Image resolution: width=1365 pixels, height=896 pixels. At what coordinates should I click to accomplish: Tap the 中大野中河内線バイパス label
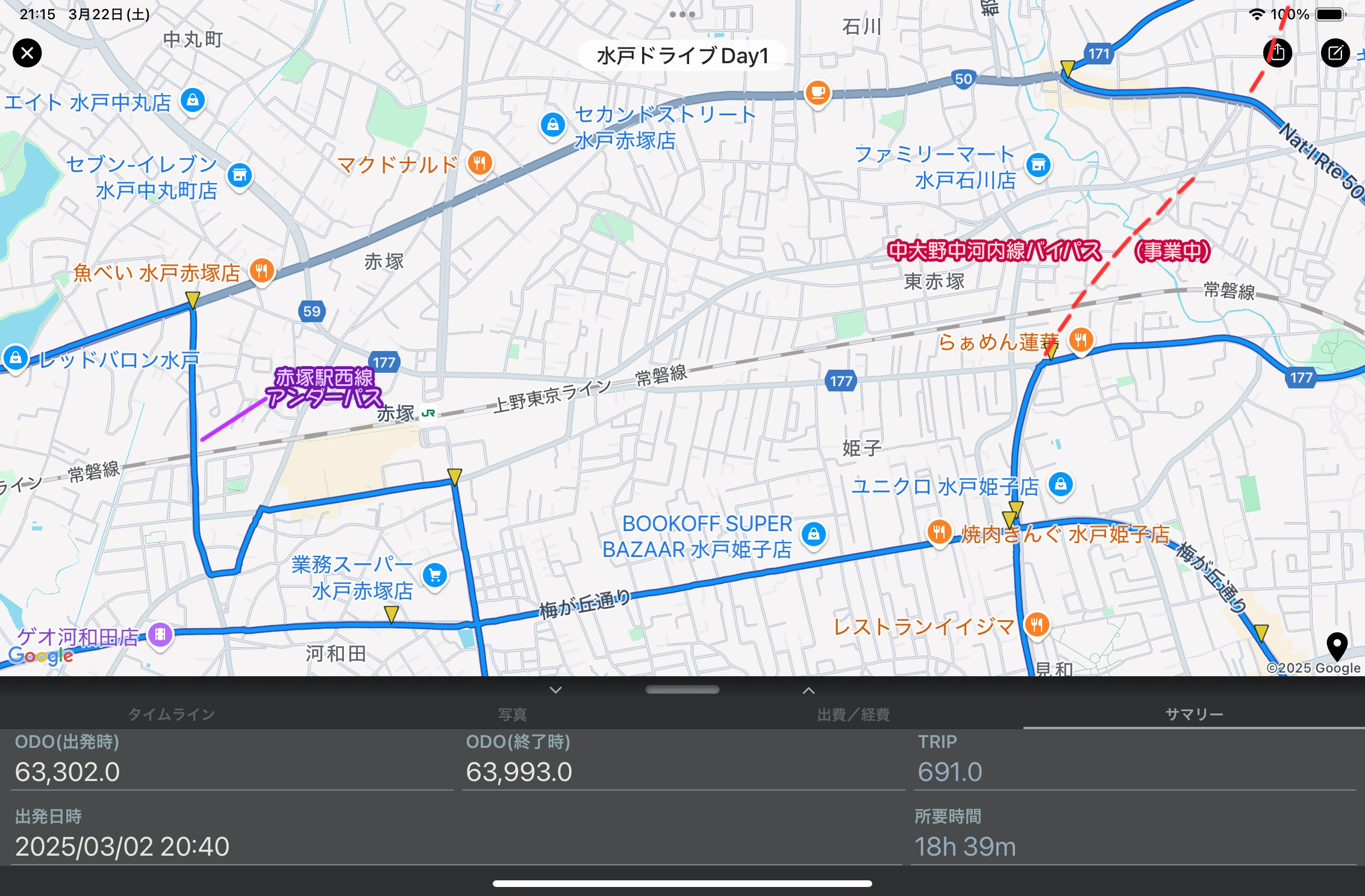(995, 250)
